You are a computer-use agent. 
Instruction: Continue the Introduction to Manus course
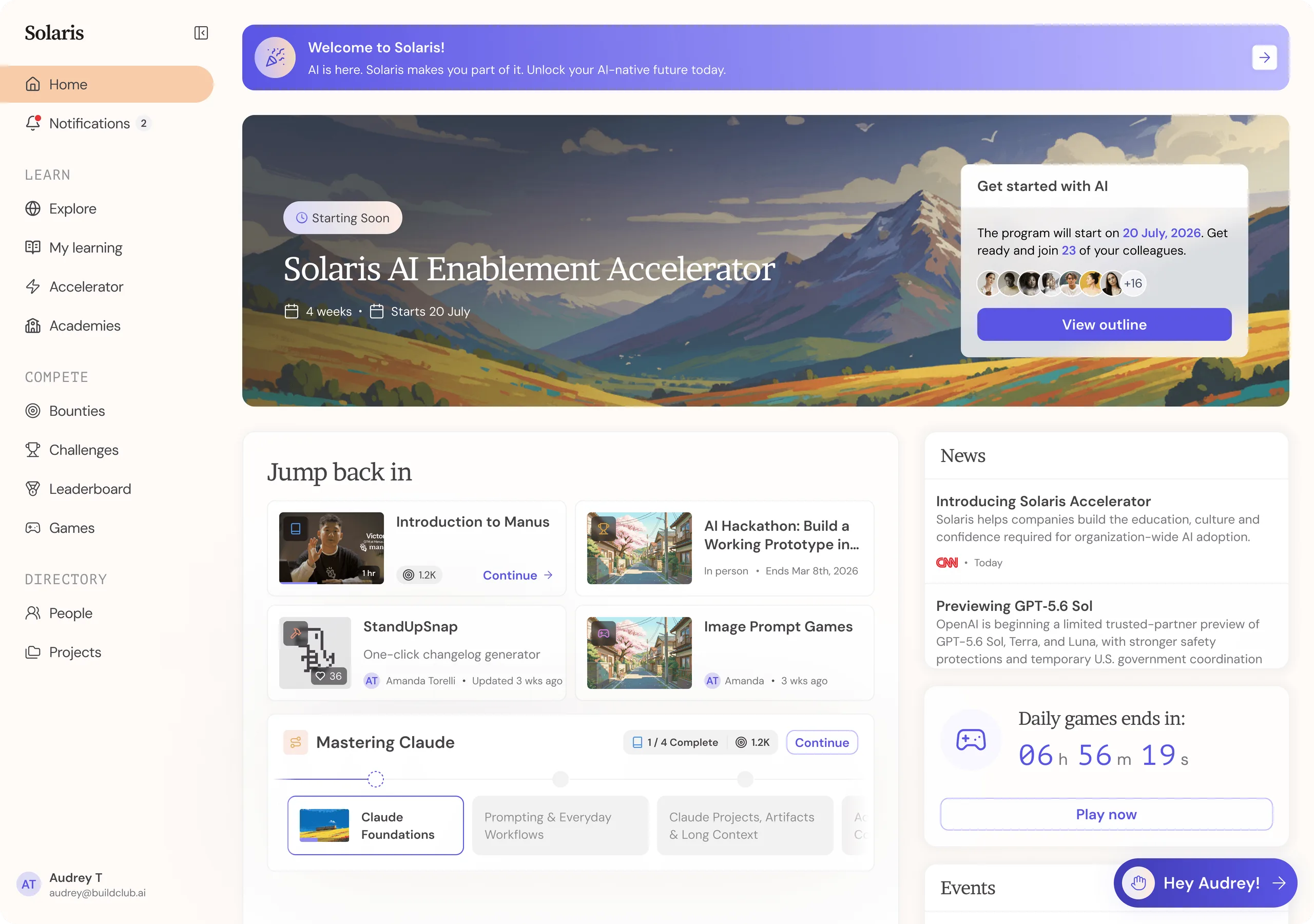(x=517, y=575)
